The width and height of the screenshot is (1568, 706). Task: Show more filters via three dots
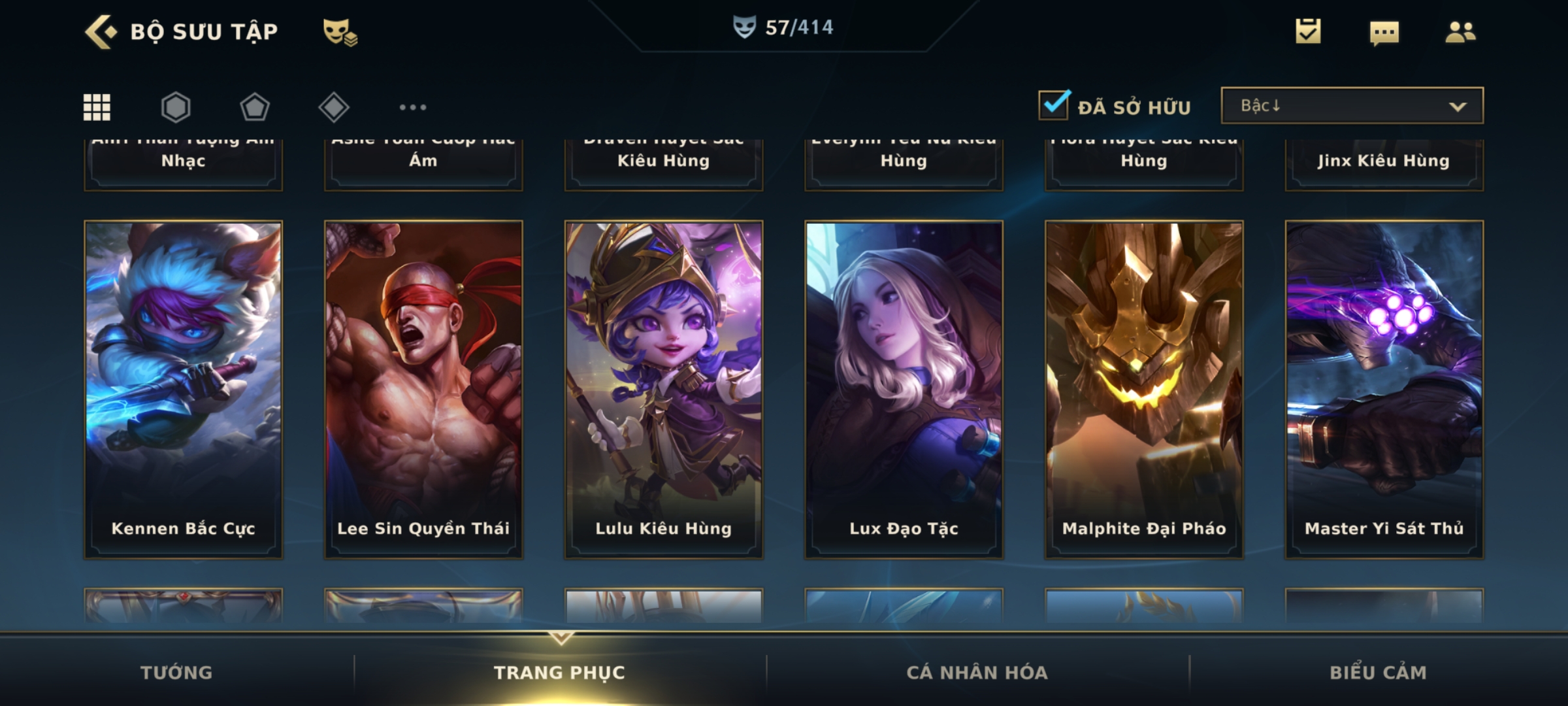click(x=413, y=107)
